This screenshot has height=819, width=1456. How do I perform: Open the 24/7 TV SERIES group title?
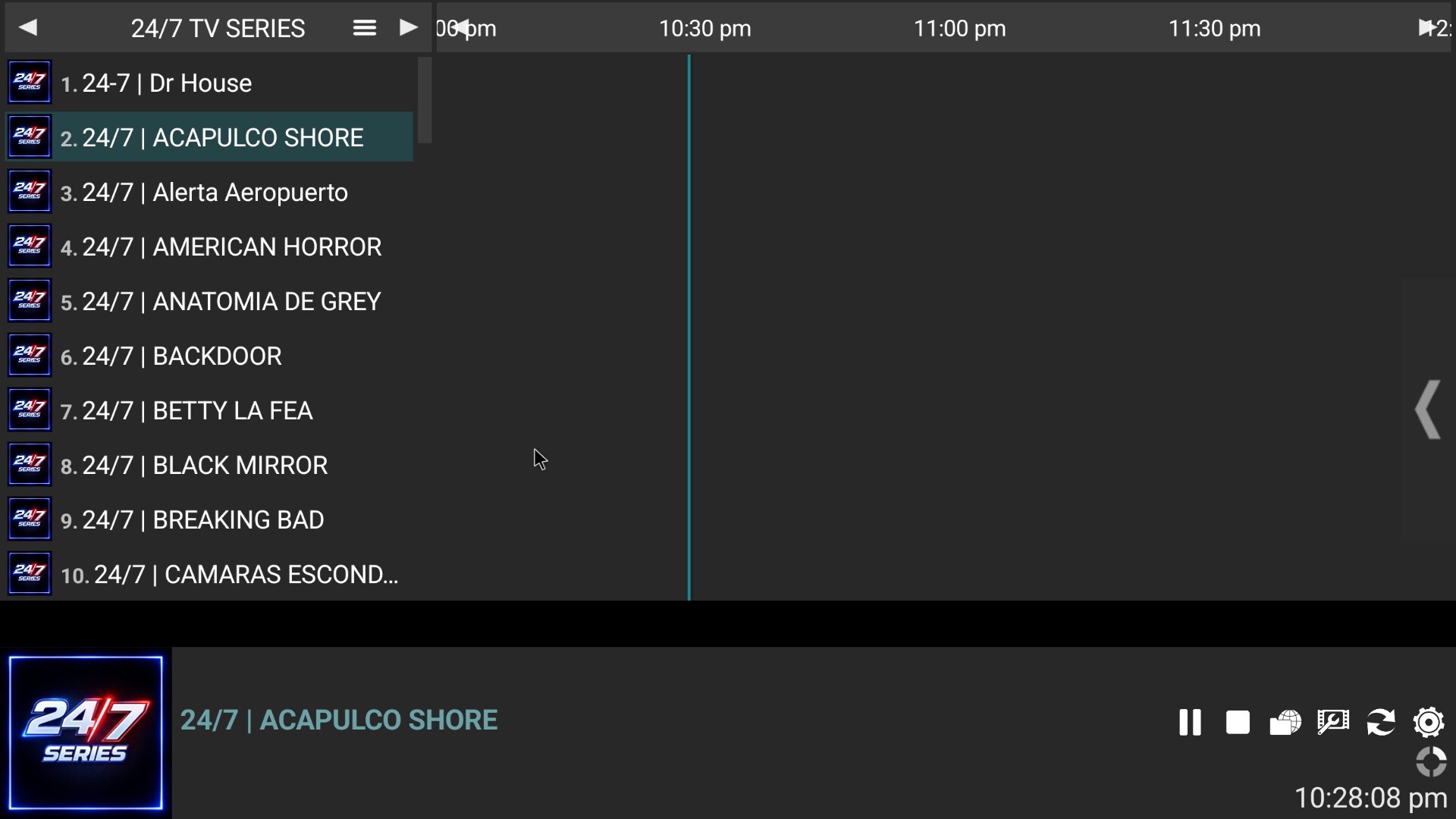218,28
